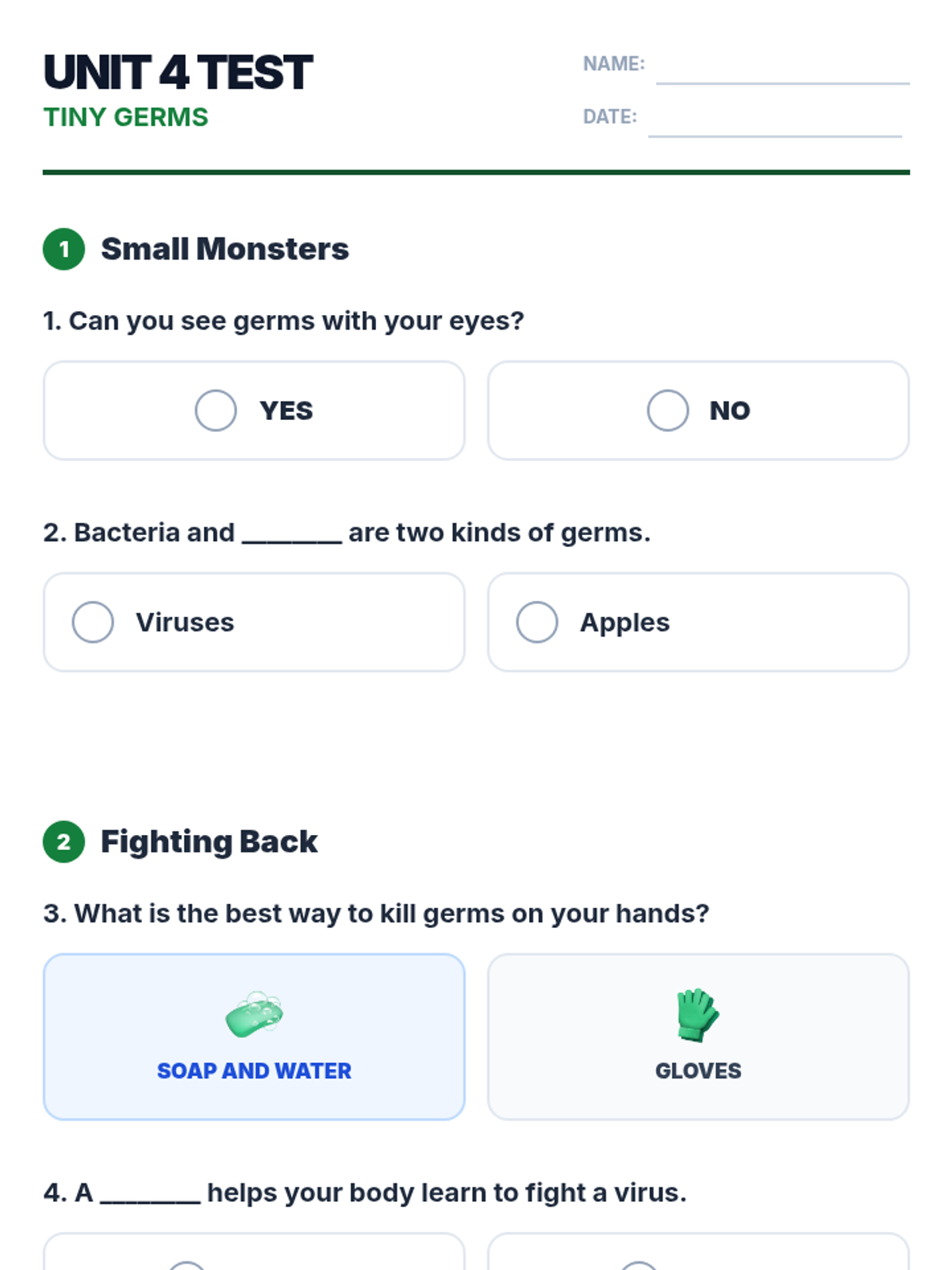
Task: Click the soap bar icon
Action: [254, 1014]
